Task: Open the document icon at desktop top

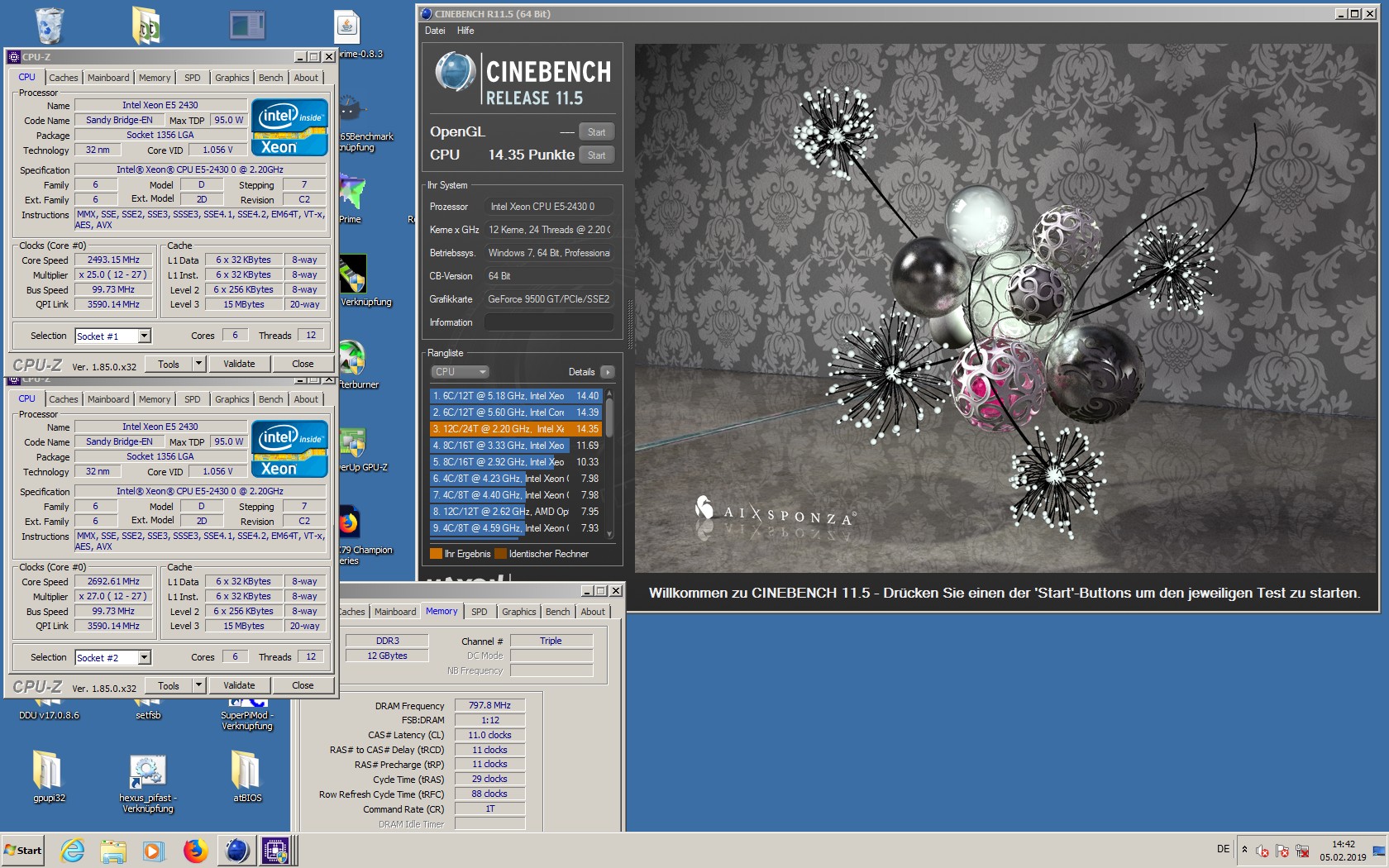Action: click(346, 27)
